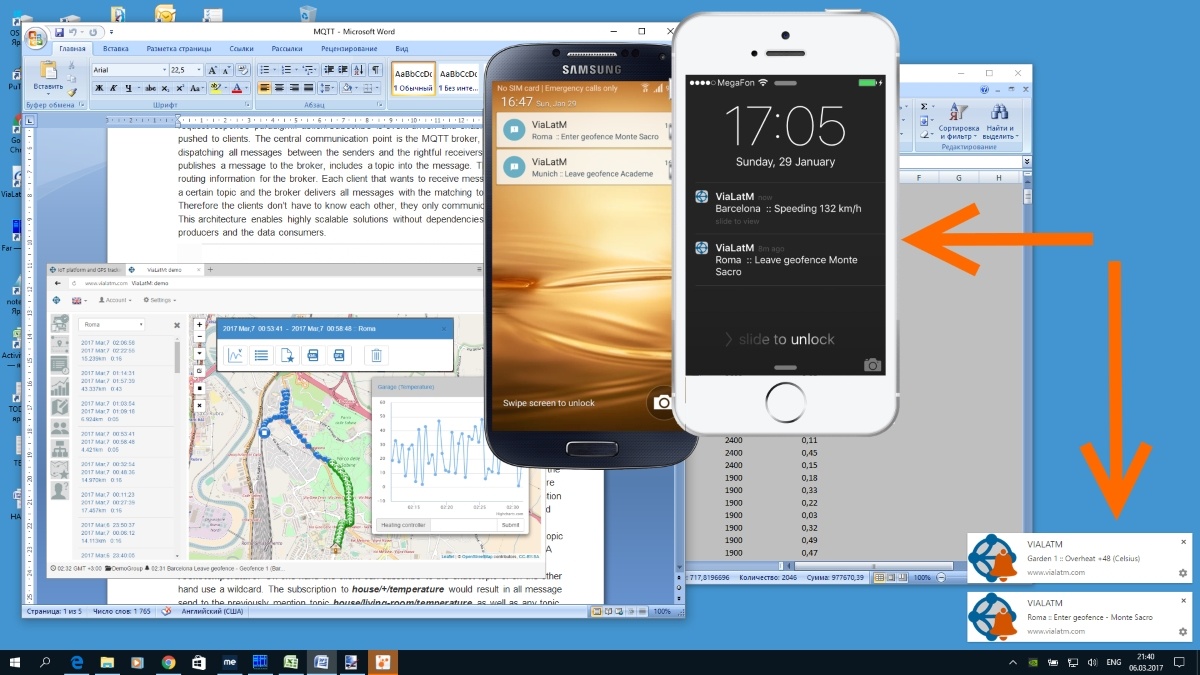
Task: Click the Office button in Word
Action: tap(36, 39)
